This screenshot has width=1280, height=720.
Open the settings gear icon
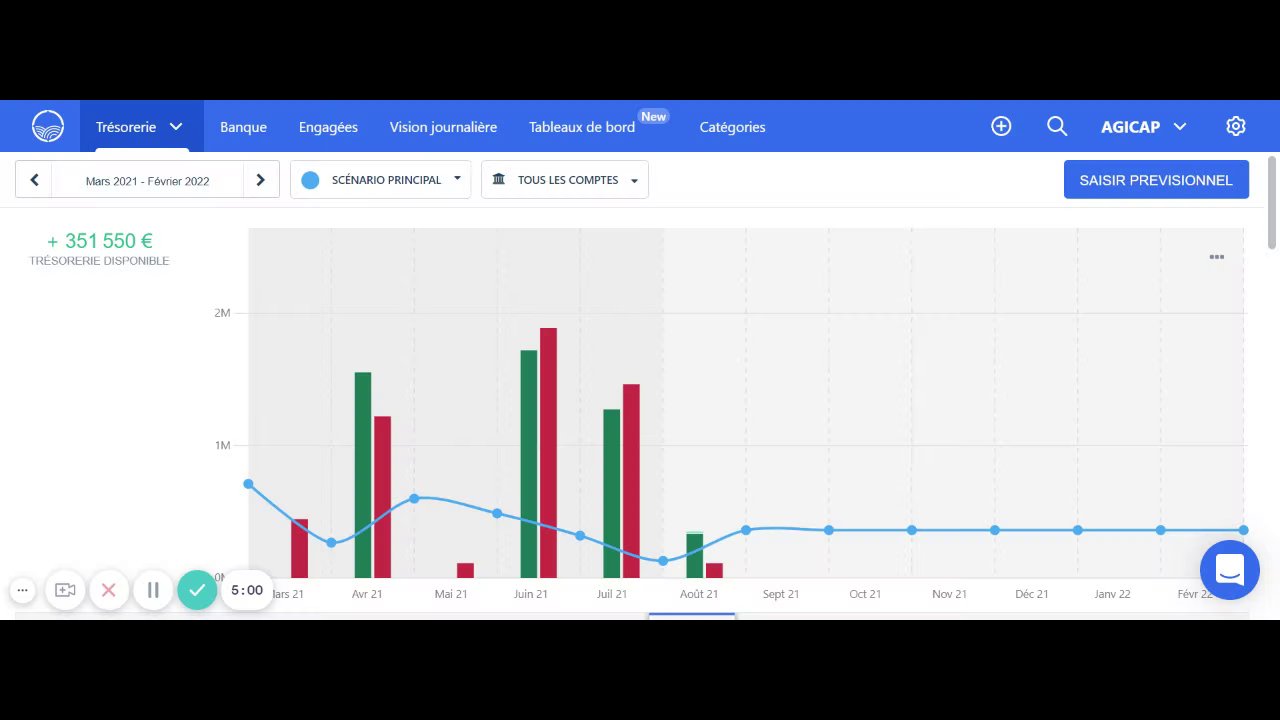coord(1235,126)
